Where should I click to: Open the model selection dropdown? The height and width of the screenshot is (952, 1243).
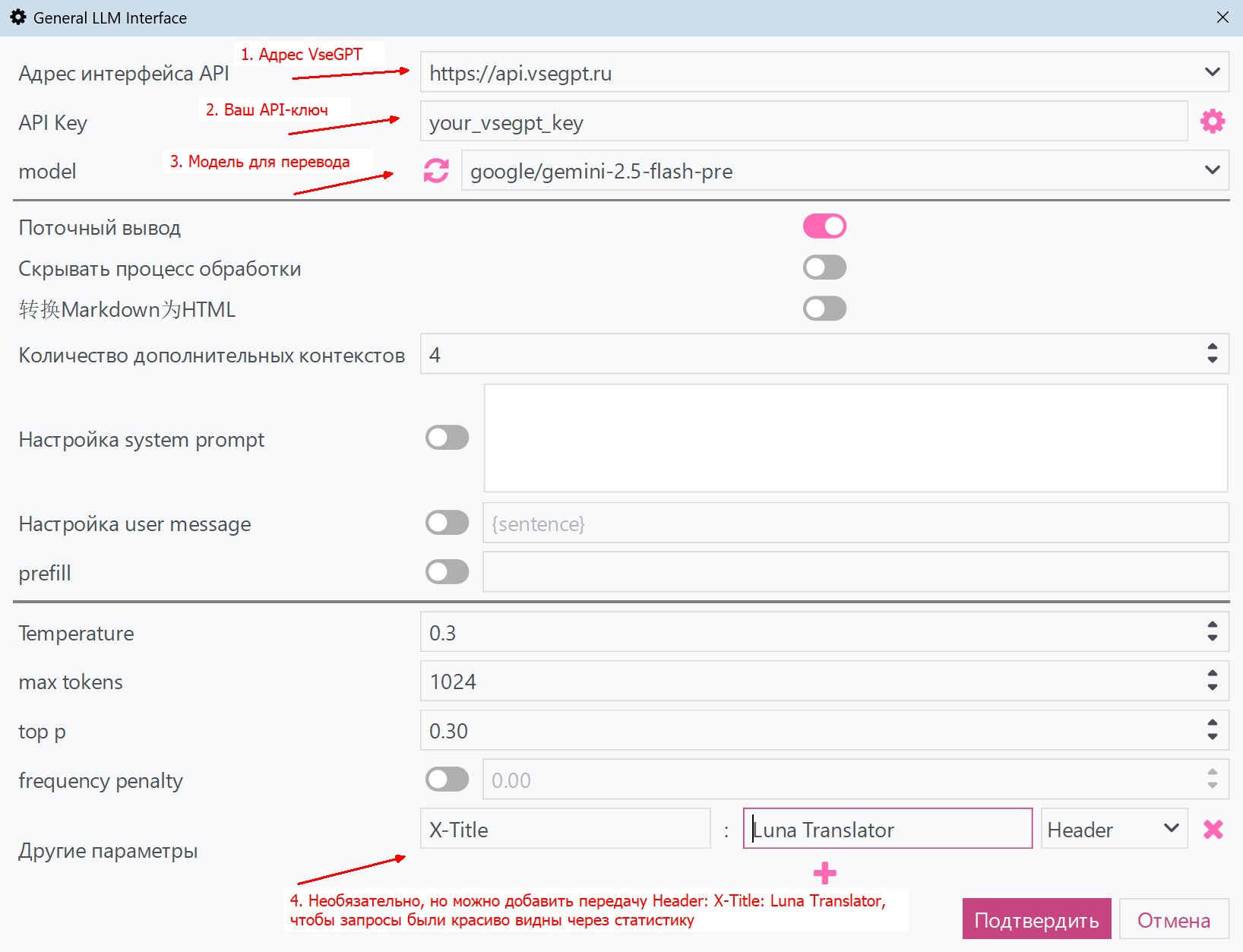1212,170
